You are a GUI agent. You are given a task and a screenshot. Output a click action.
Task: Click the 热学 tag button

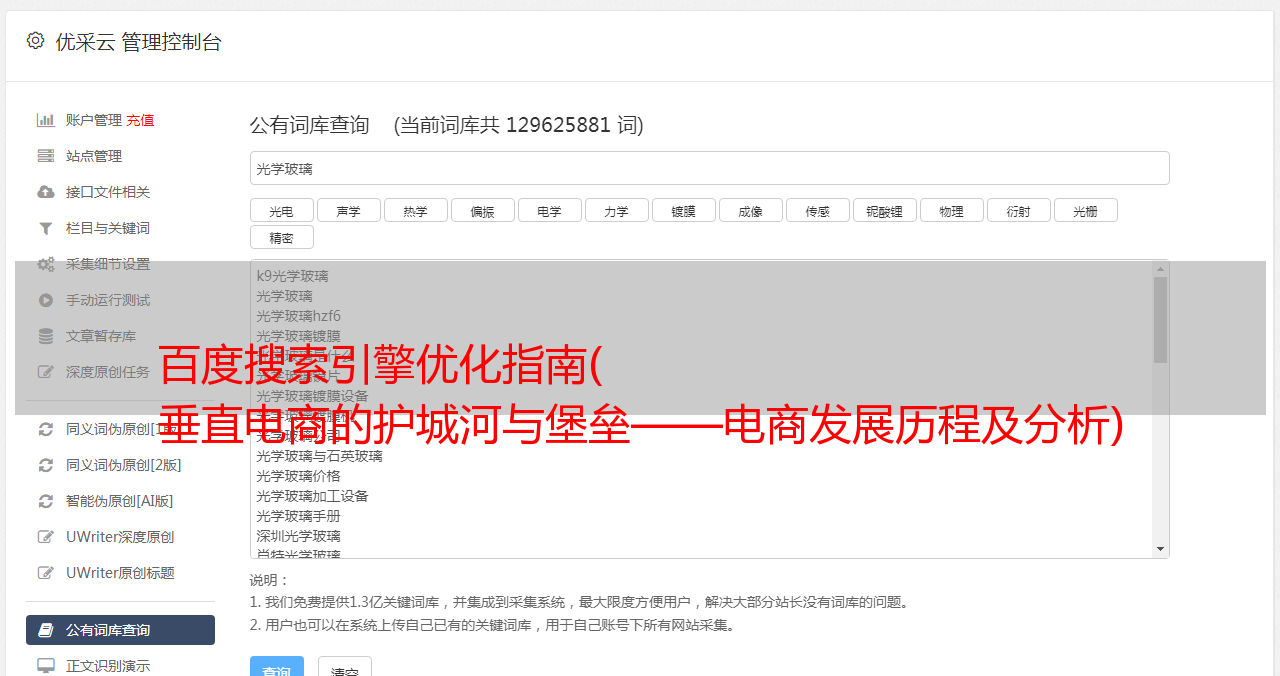click(415, 210)
